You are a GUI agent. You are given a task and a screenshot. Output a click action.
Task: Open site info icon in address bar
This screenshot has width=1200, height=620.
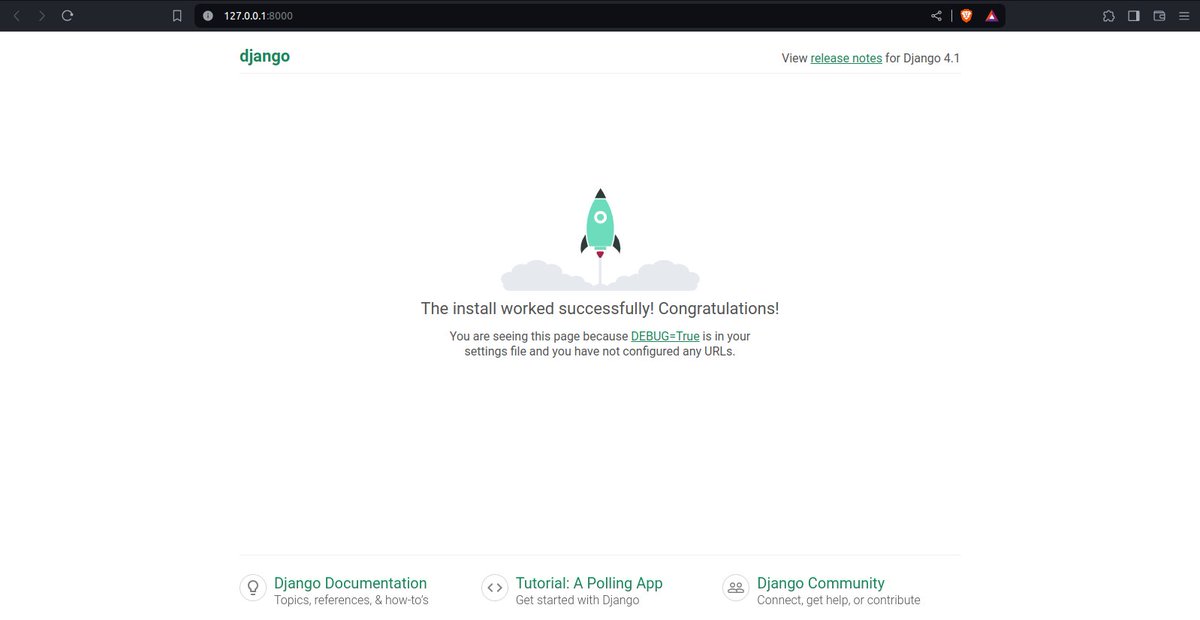pos(208,16)
